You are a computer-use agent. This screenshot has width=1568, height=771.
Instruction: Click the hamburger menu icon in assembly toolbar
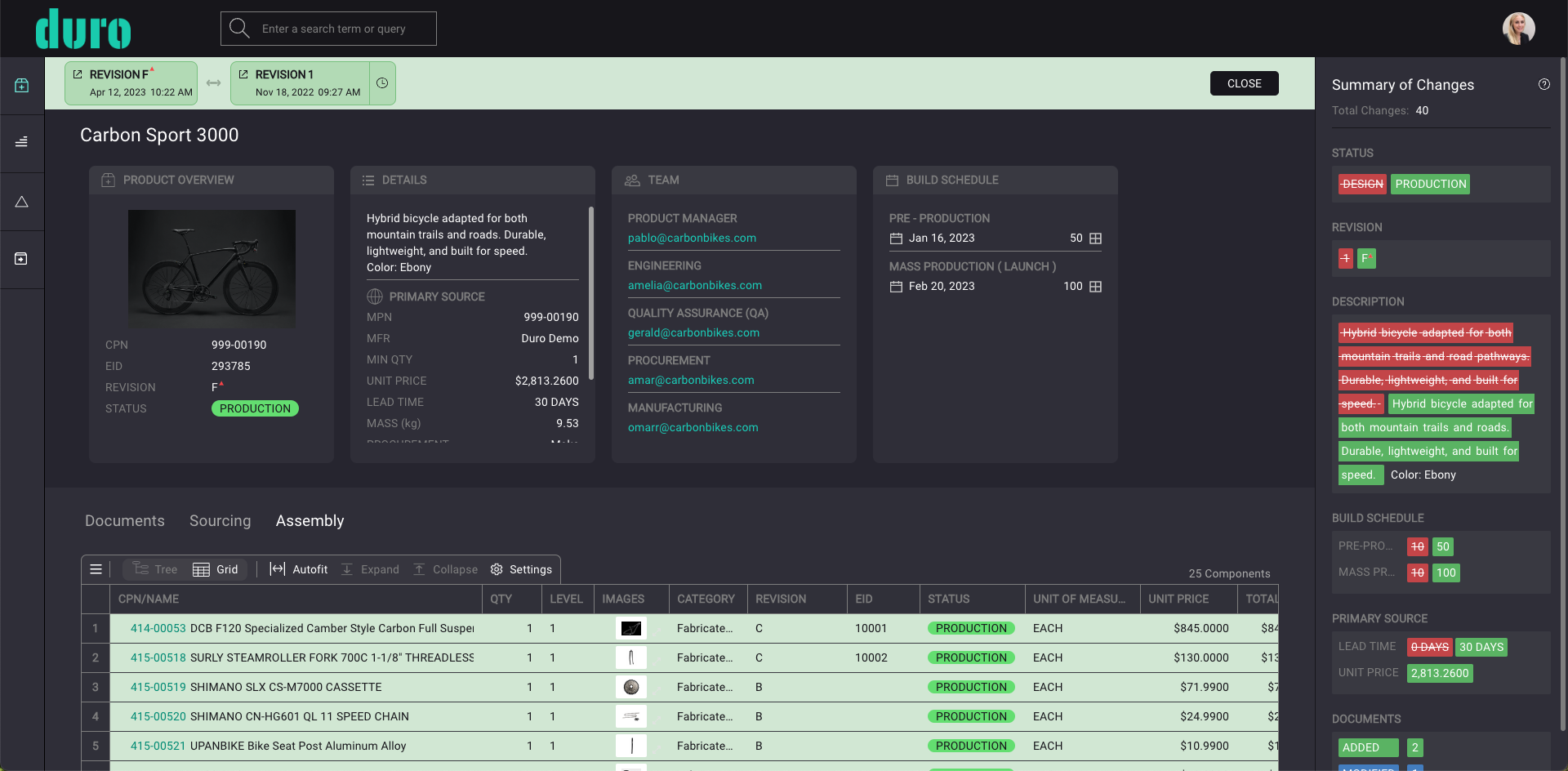pos(96,569)
